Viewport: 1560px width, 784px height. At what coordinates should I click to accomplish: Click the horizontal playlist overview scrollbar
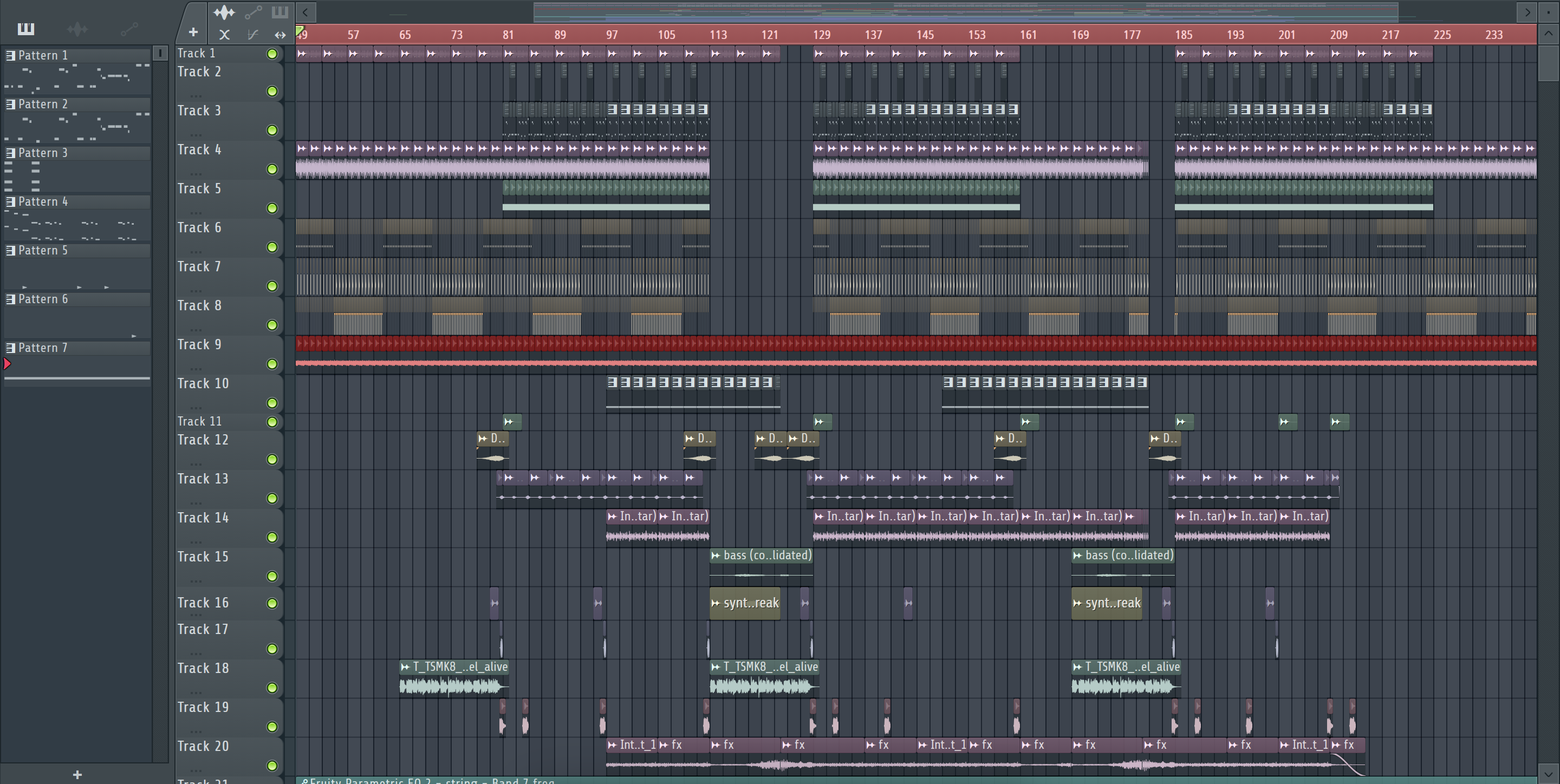pos(965,11)
